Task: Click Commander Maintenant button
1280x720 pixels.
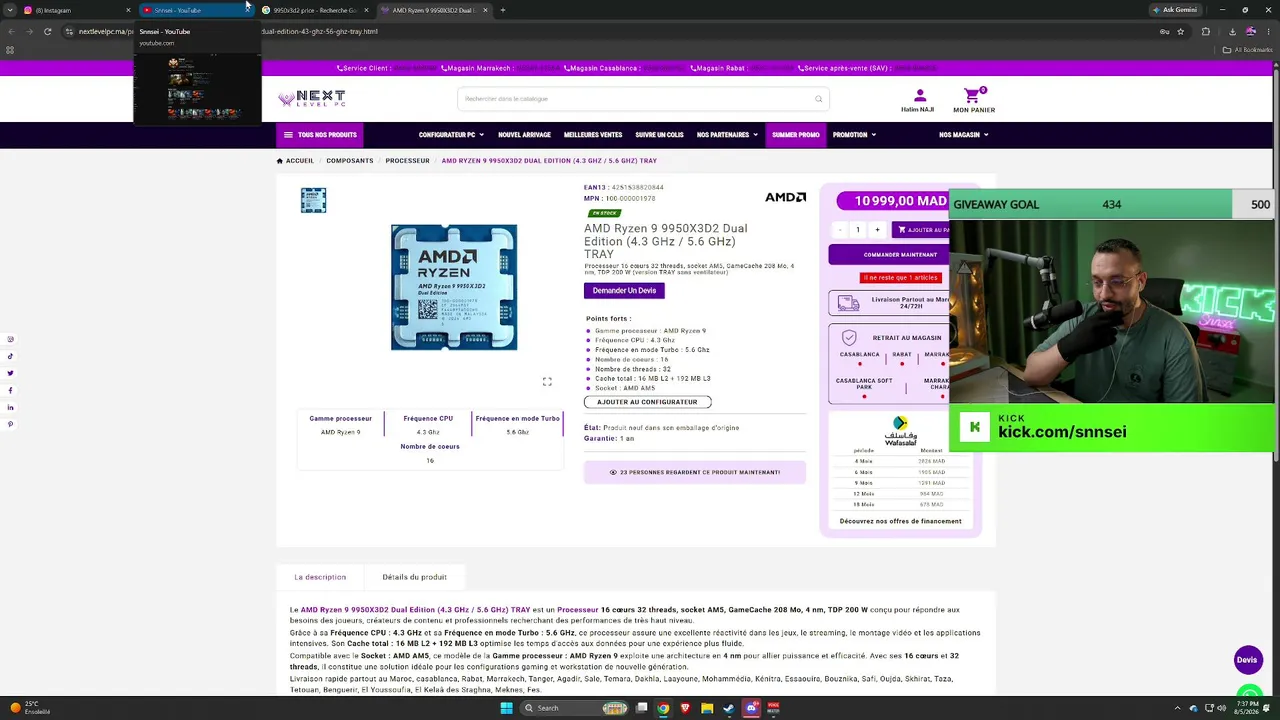Action: point(888,255)
